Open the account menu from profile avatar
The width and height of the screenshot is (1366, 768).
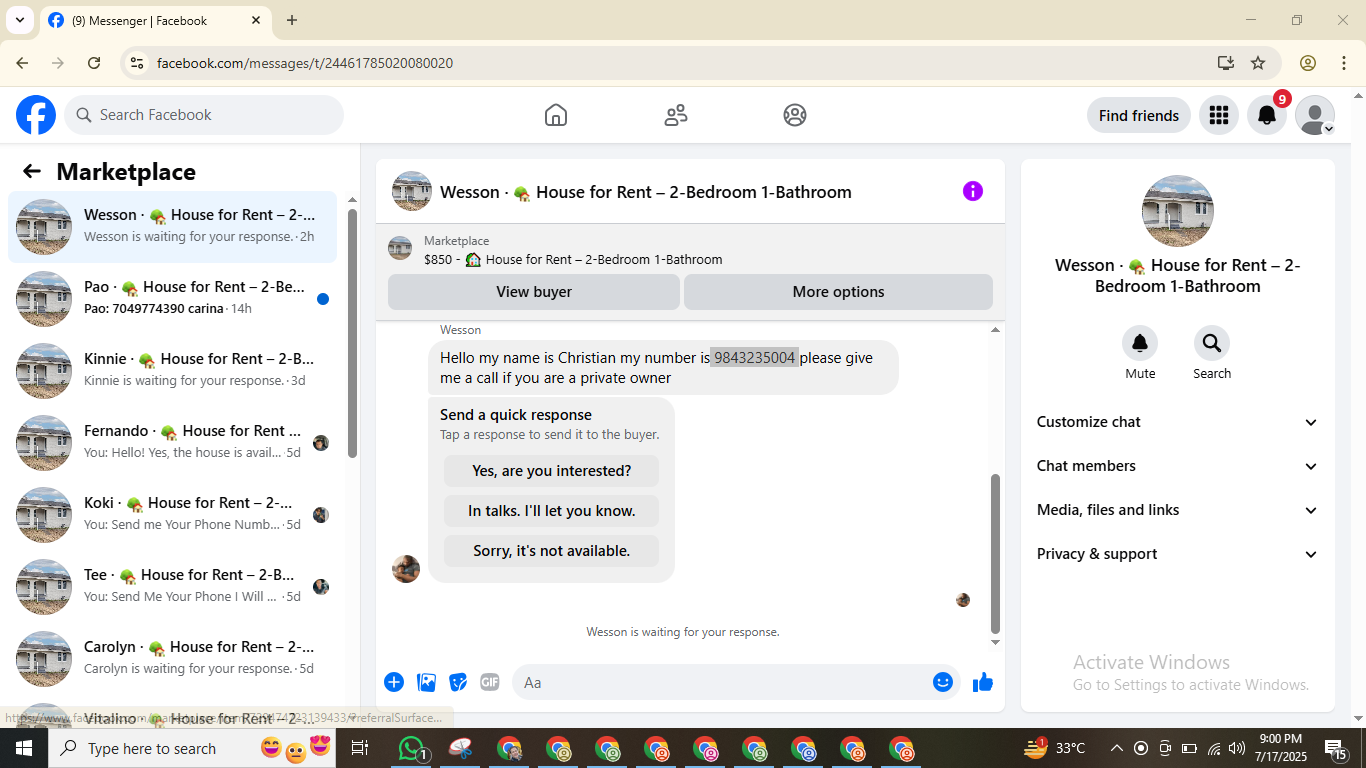(x=1315, y=115)
